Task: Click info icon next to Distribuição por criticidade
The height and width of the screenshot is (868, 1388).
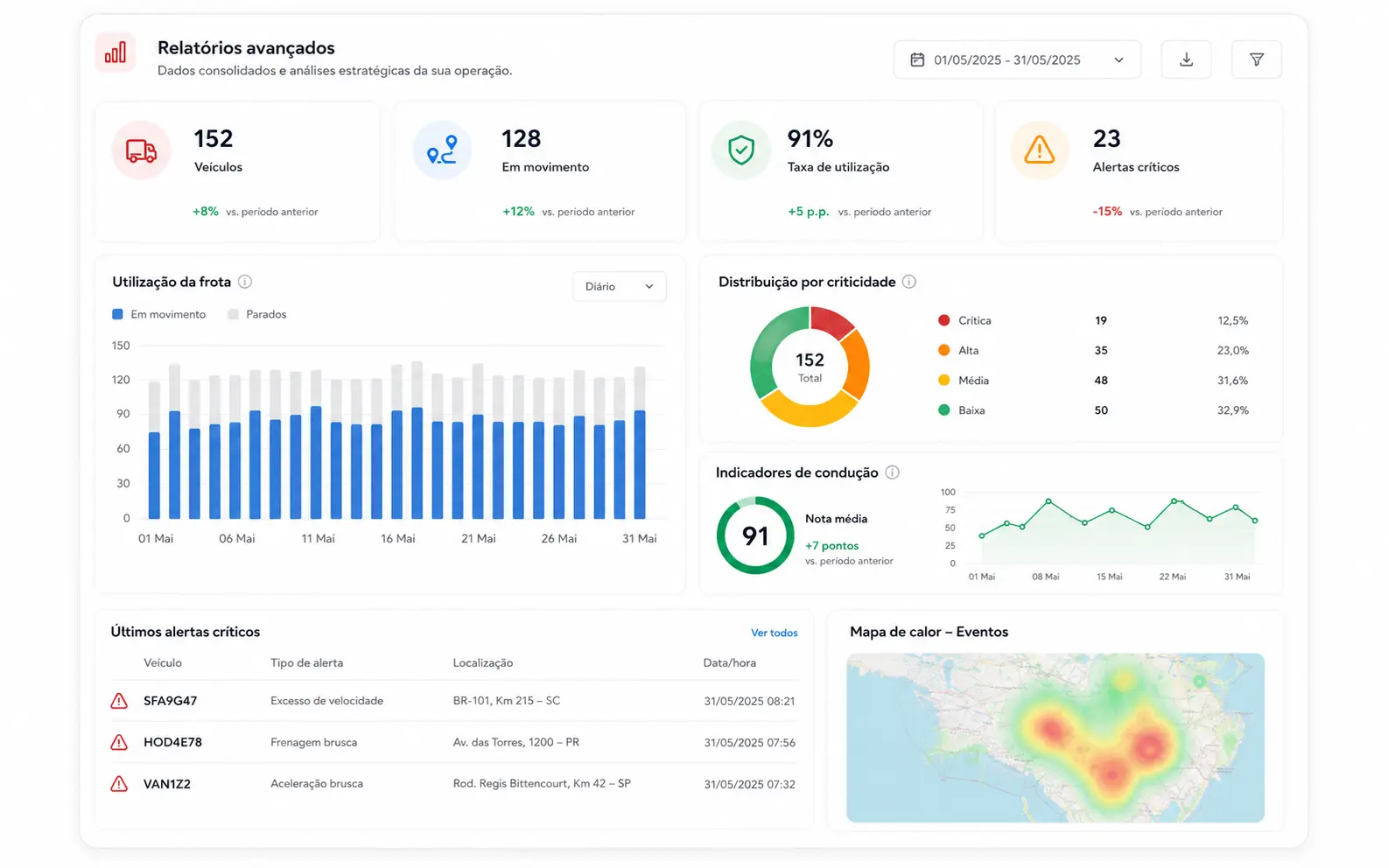Action: 909,282
